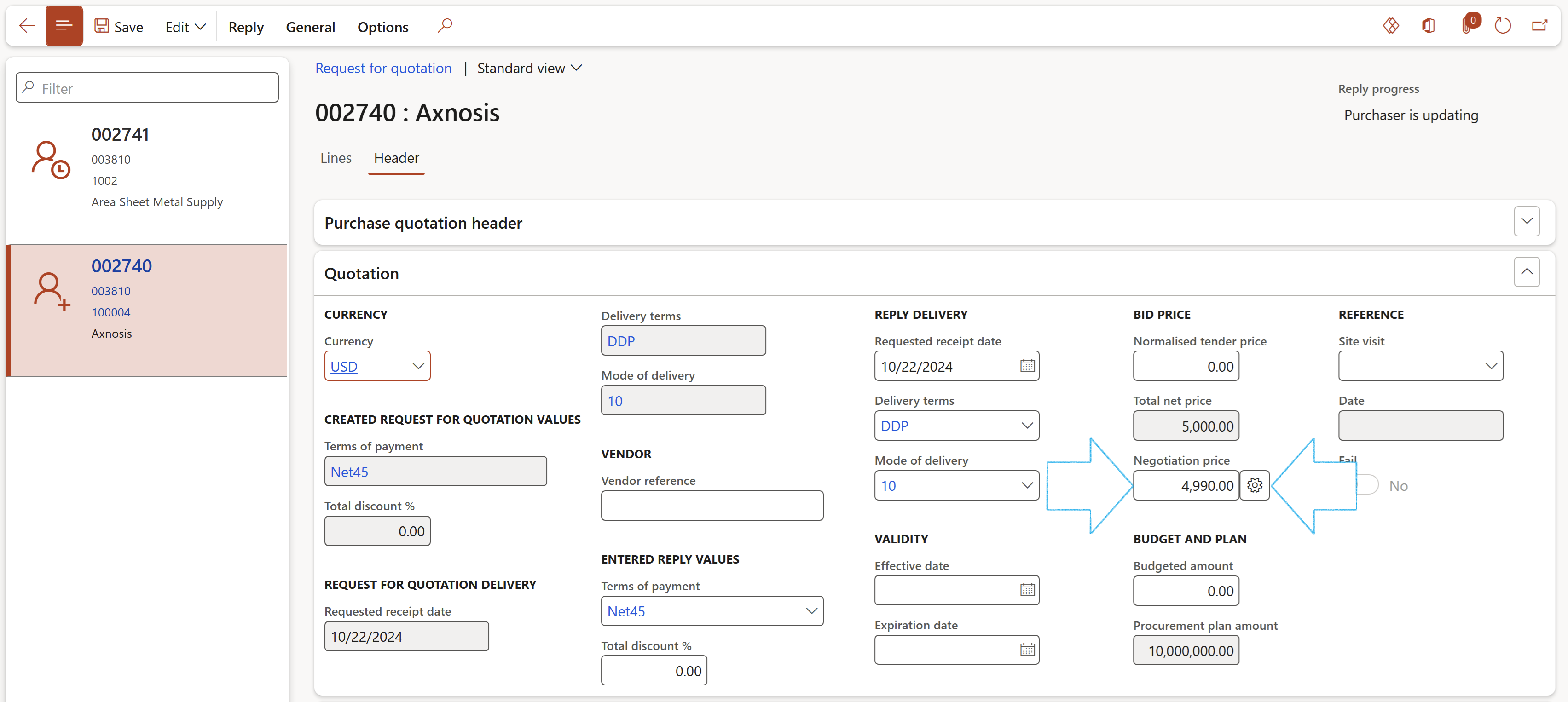Open the USD currency link
This screenshot has height=702, width=1568.
click(344, 366)
